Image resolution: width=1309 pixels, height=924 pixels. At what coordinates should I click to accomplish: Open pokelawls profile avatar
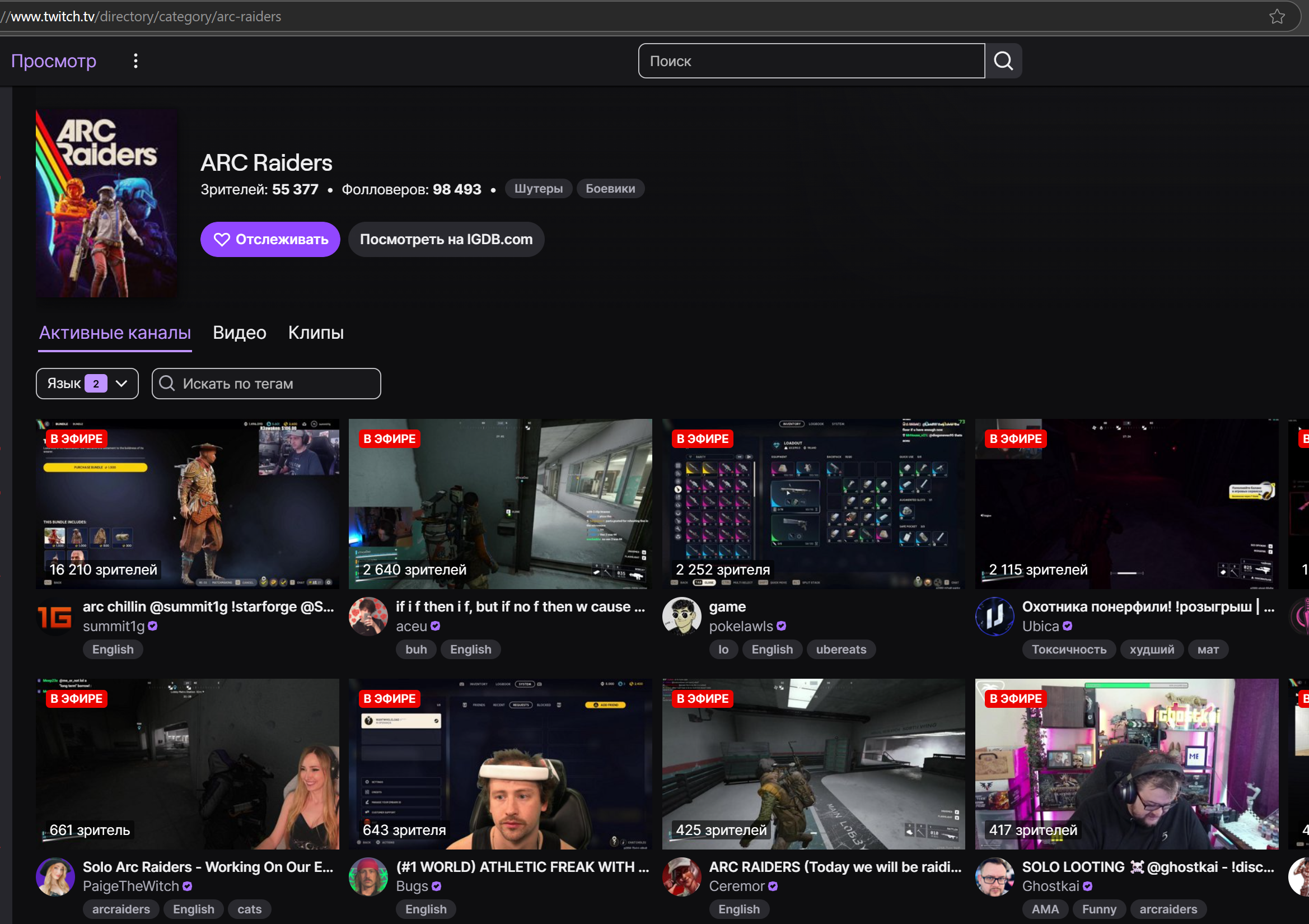pos(681,617)
